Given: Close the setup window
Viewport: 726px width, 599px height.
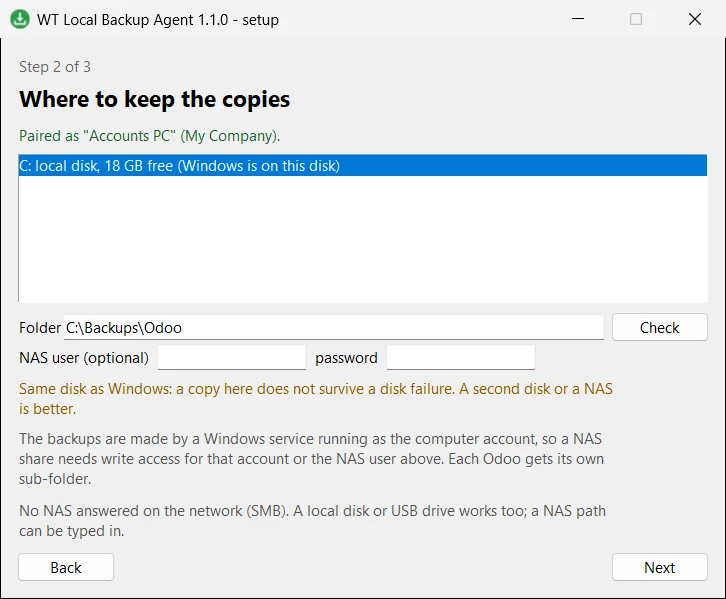Looking at the screenshot, I should (x=695, y=19).
